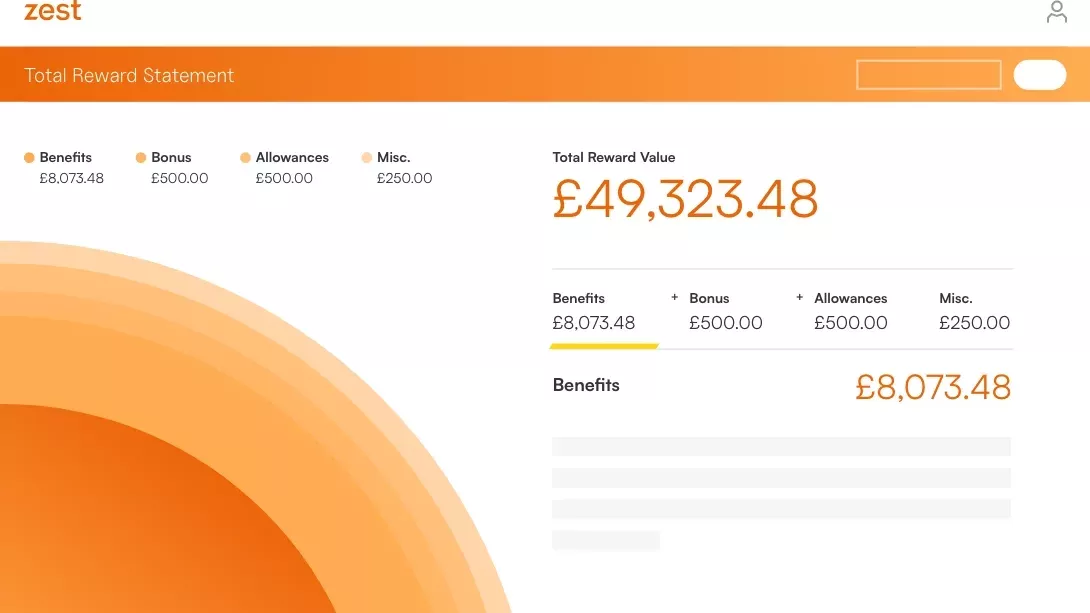
Task: Select the Misc. legend dot
Action: point(366,158)
